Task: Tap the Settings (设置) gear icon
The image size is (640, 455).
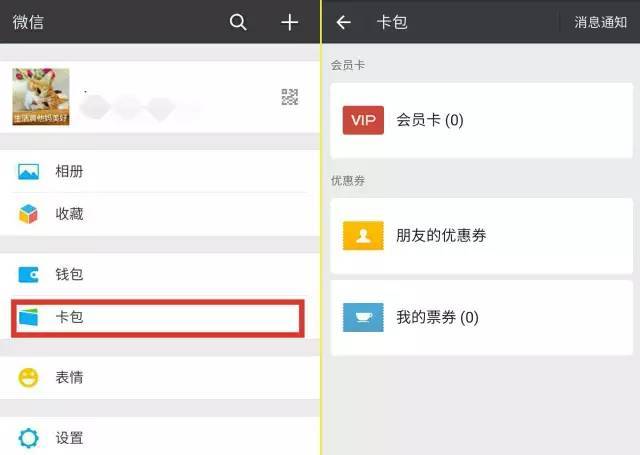Action: click(29, 438)
